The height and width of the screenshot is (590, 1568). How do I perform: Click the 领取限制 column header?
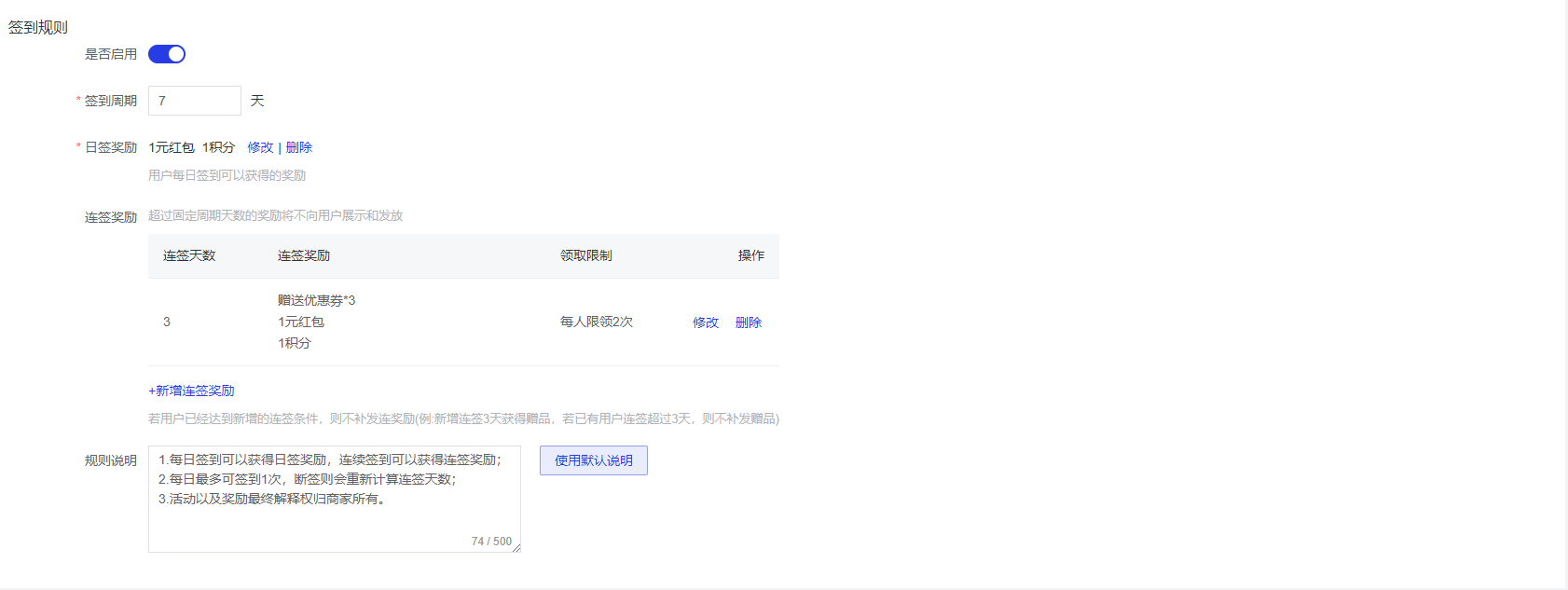pos(586,255)
